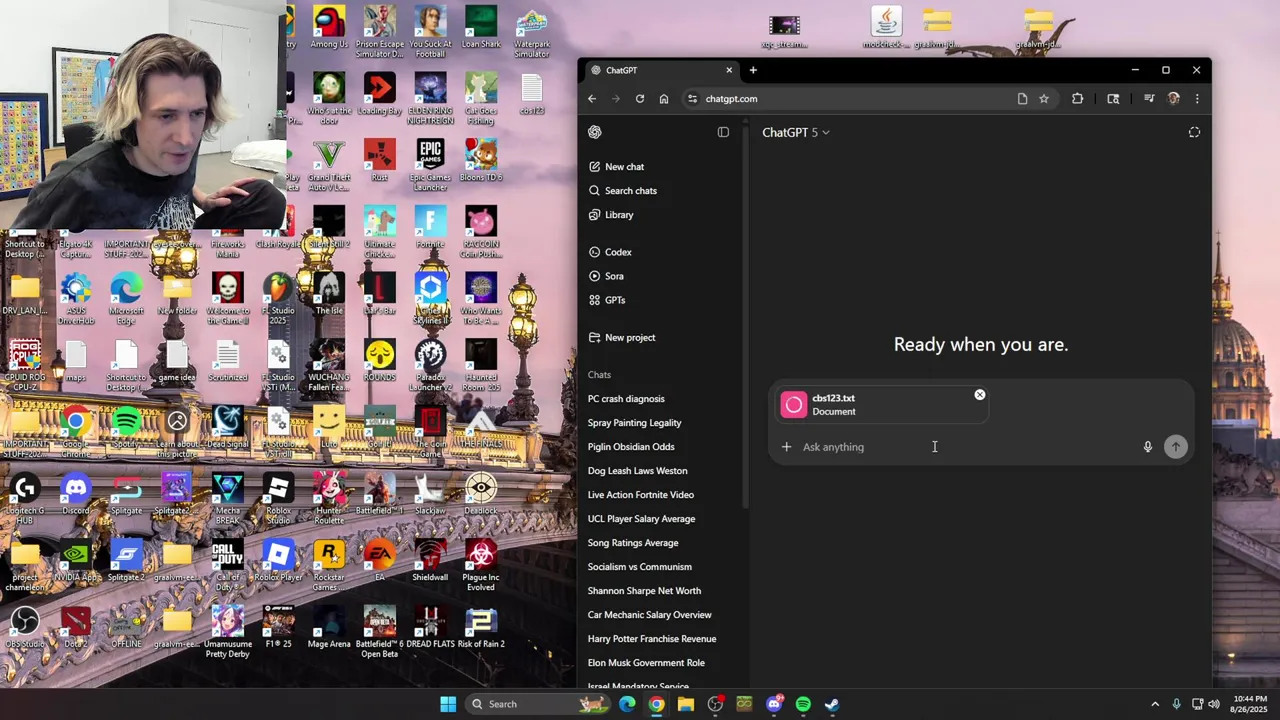Open the ChatGPT 5 model selector
The width and height of the screenshot is (1280, 720).
click(x=796, y=132)
